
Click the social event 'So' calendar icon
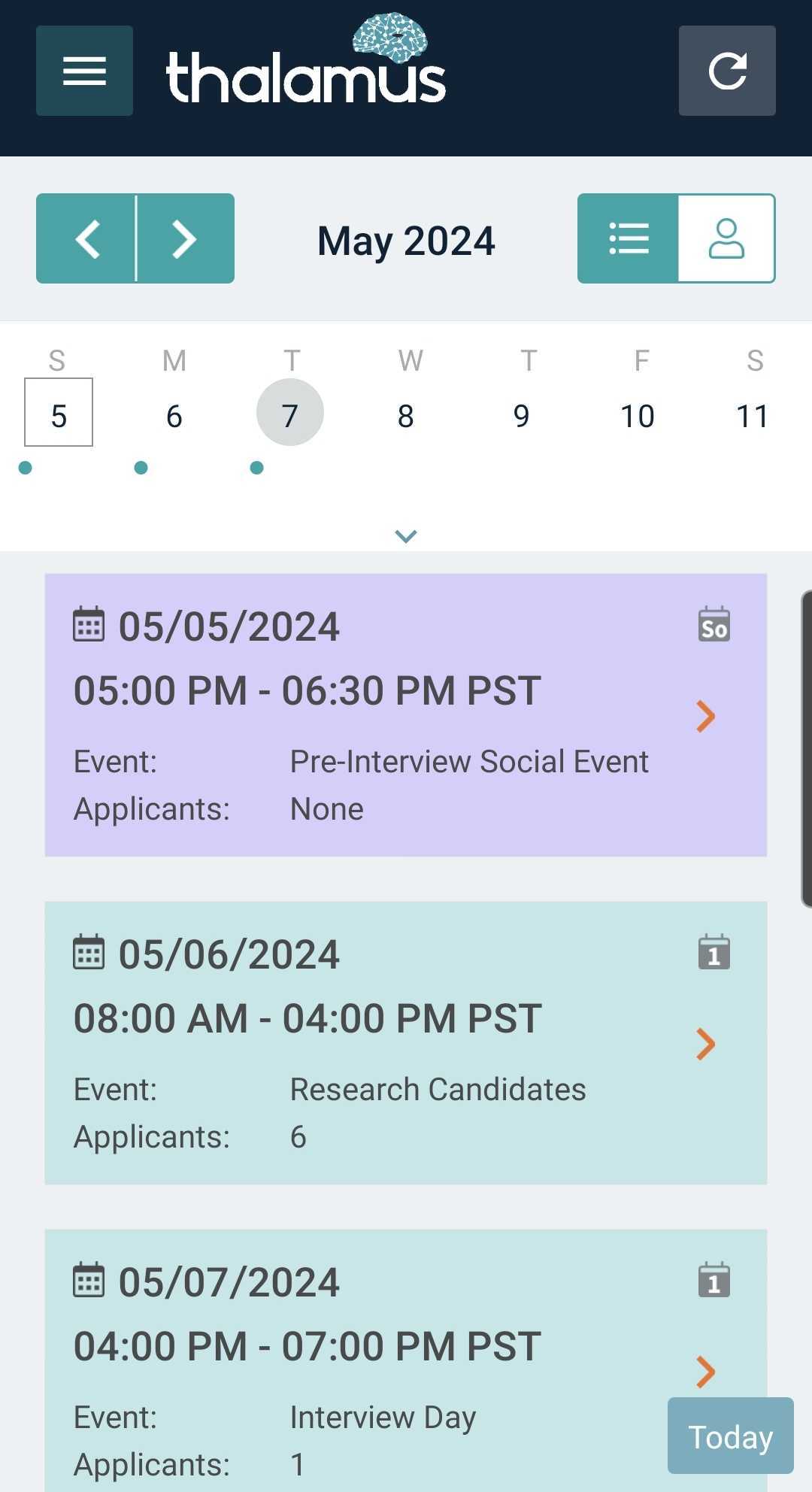[x=714, y=624]
